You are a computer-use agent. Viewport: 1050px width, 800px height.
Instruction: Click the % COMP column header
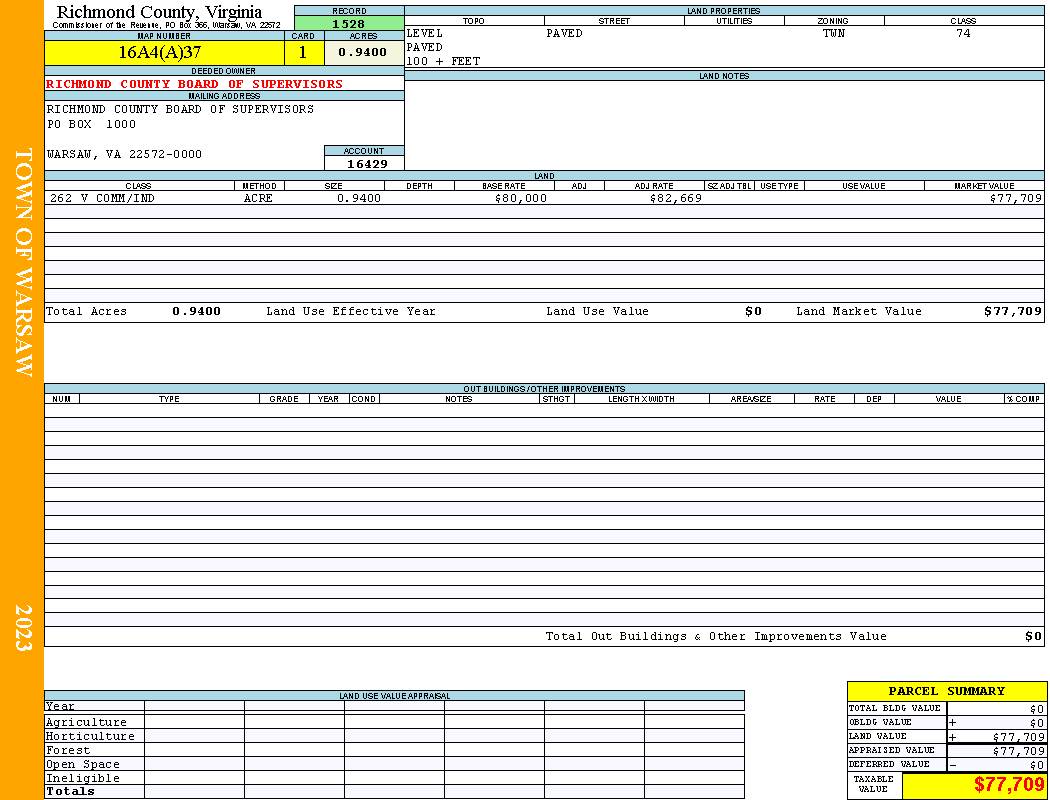(1023, 399)
